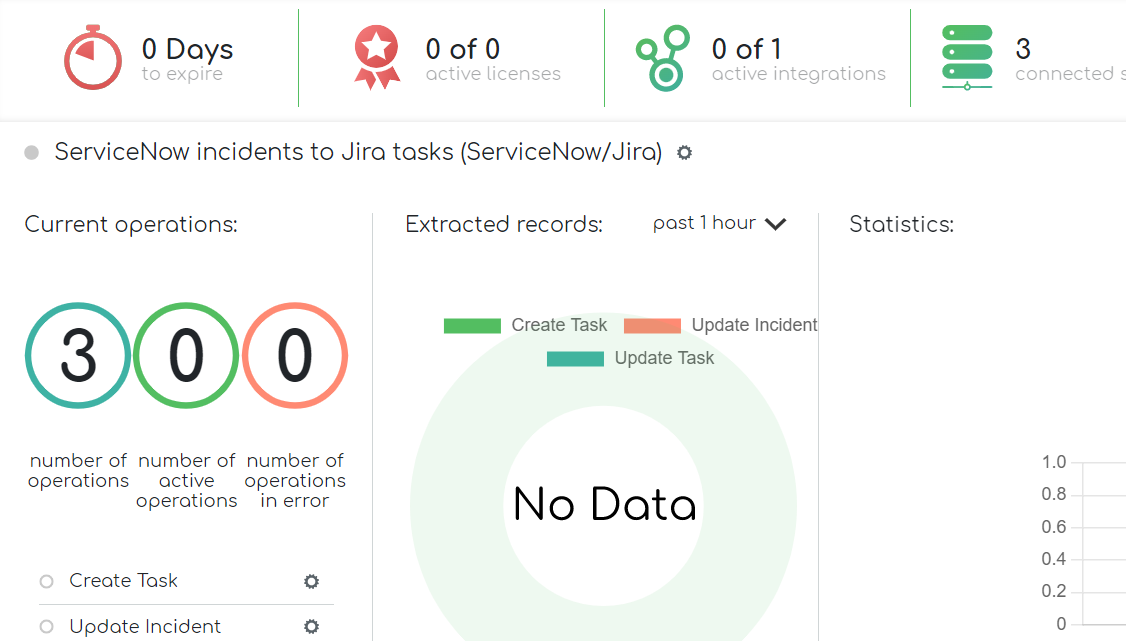Expand the time range chevron arrow

point(775,225)
